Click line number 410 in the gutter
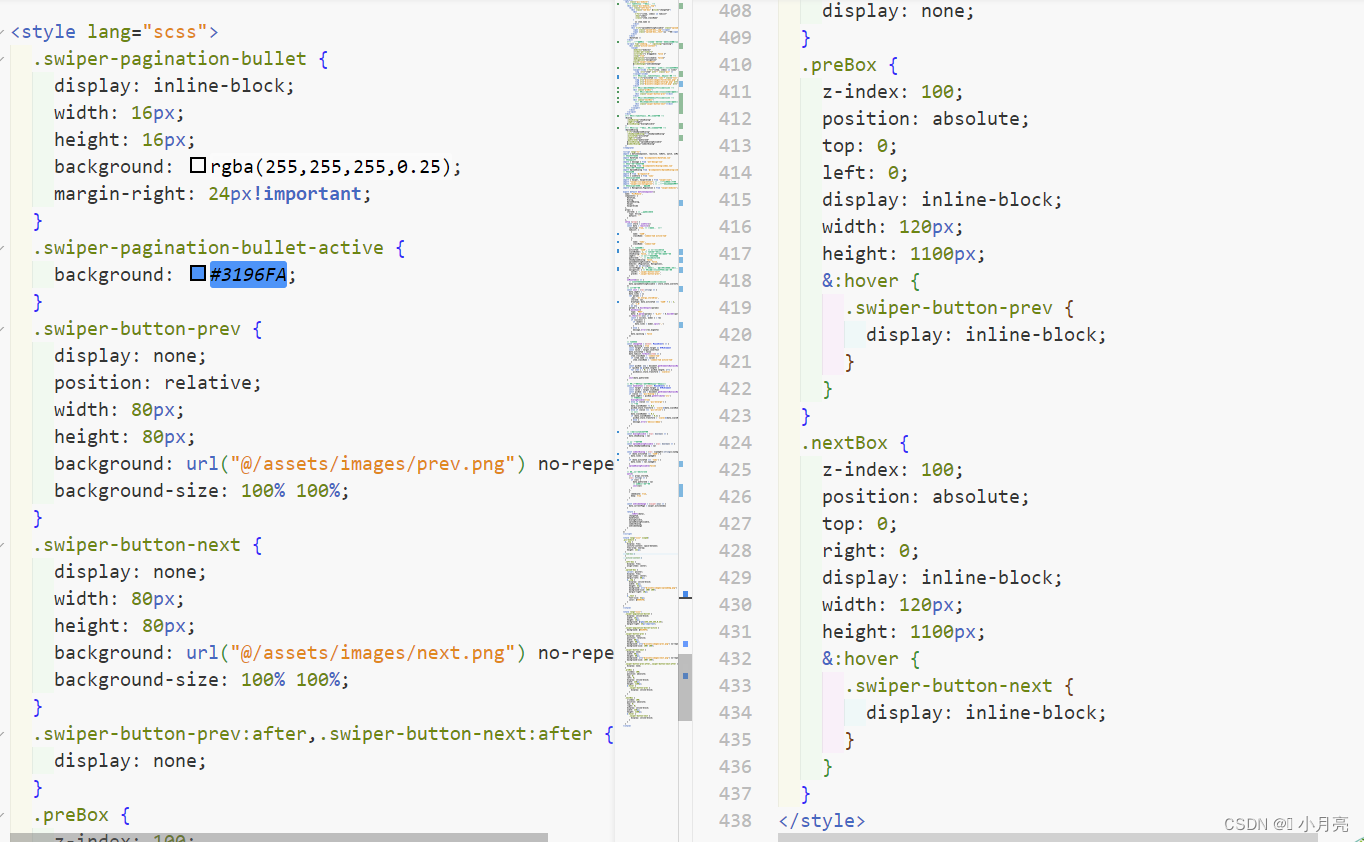This screenshot has width=1364, height=842. [x=735, y=65]
